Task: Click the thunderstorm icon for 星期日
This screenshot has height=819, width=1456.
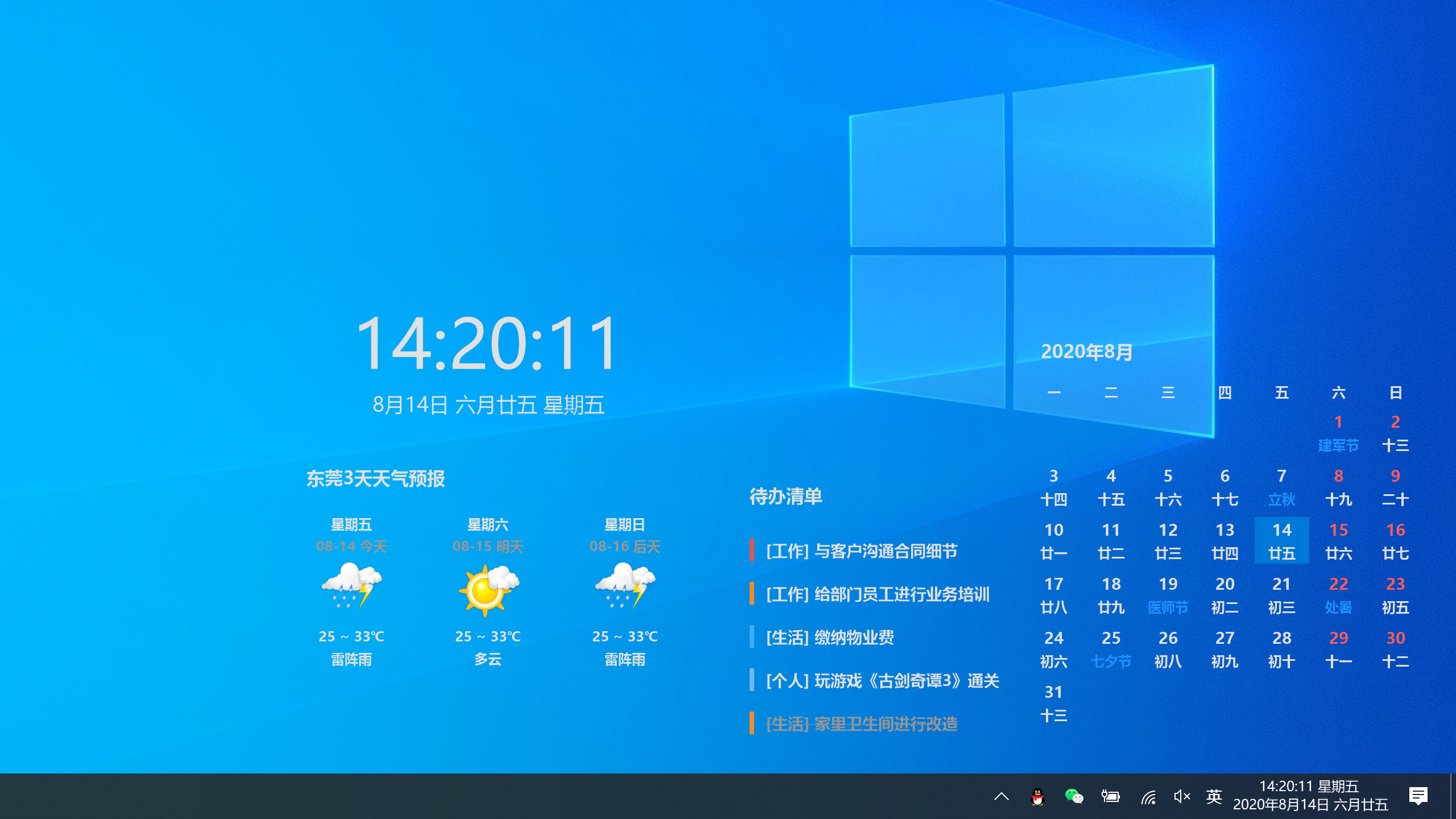Action: (x=624, y=586)
